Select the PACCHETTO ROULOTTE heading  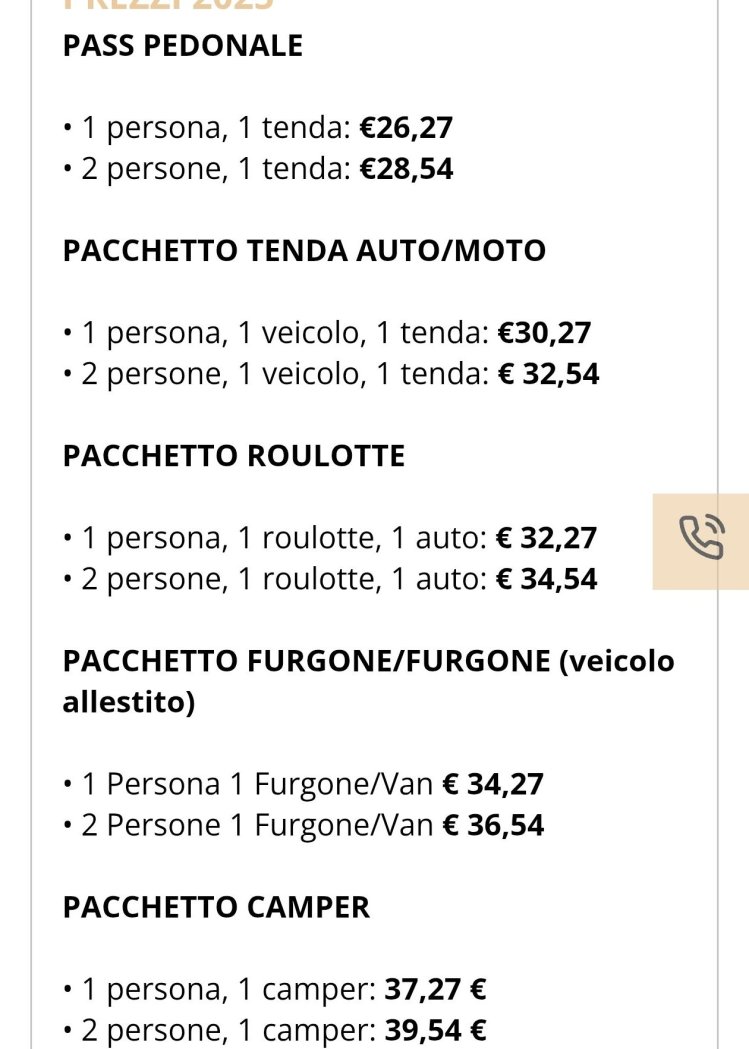(x=233, y=456)
